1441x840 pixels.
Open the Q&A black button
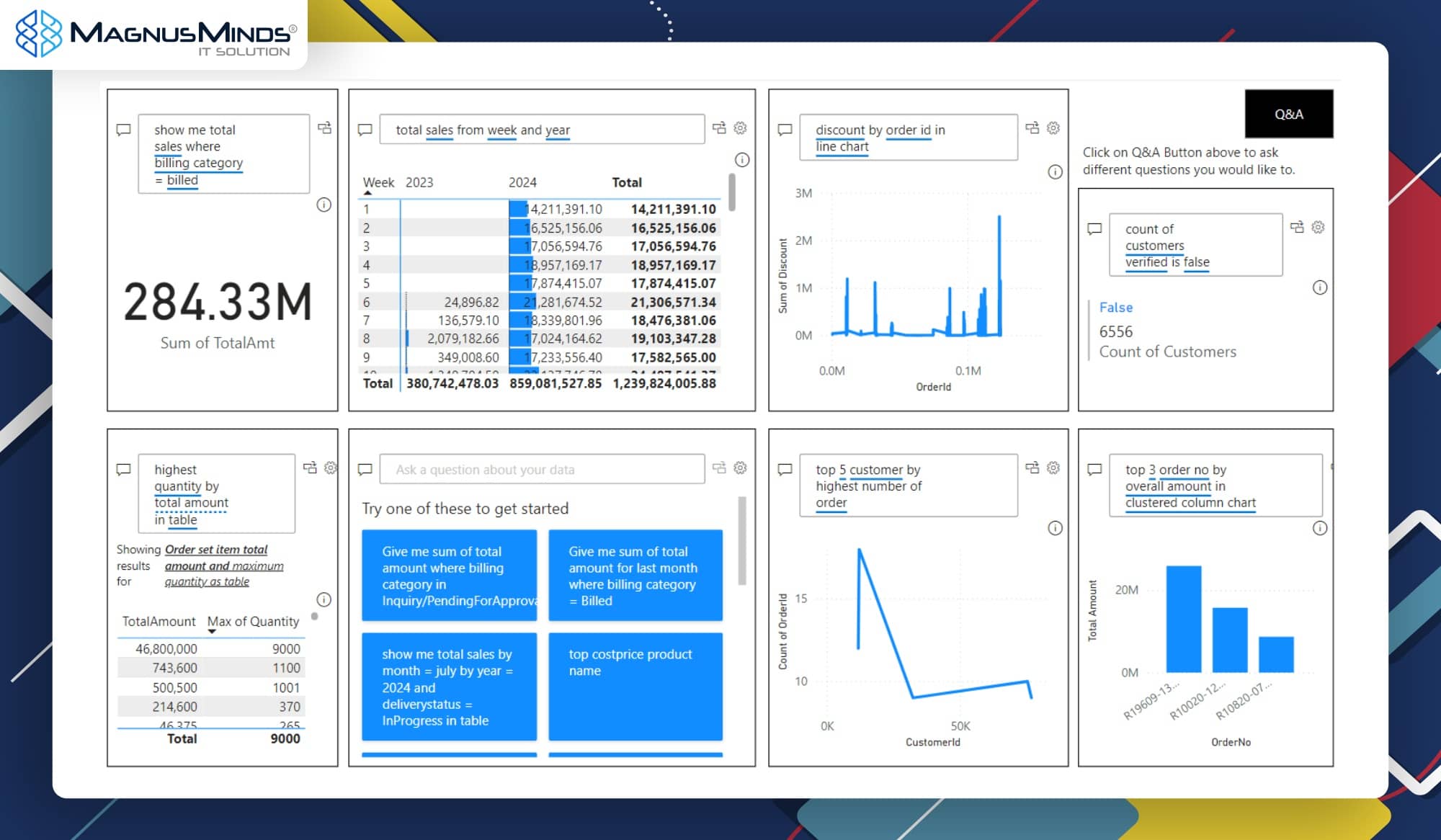pos(1288,114)
